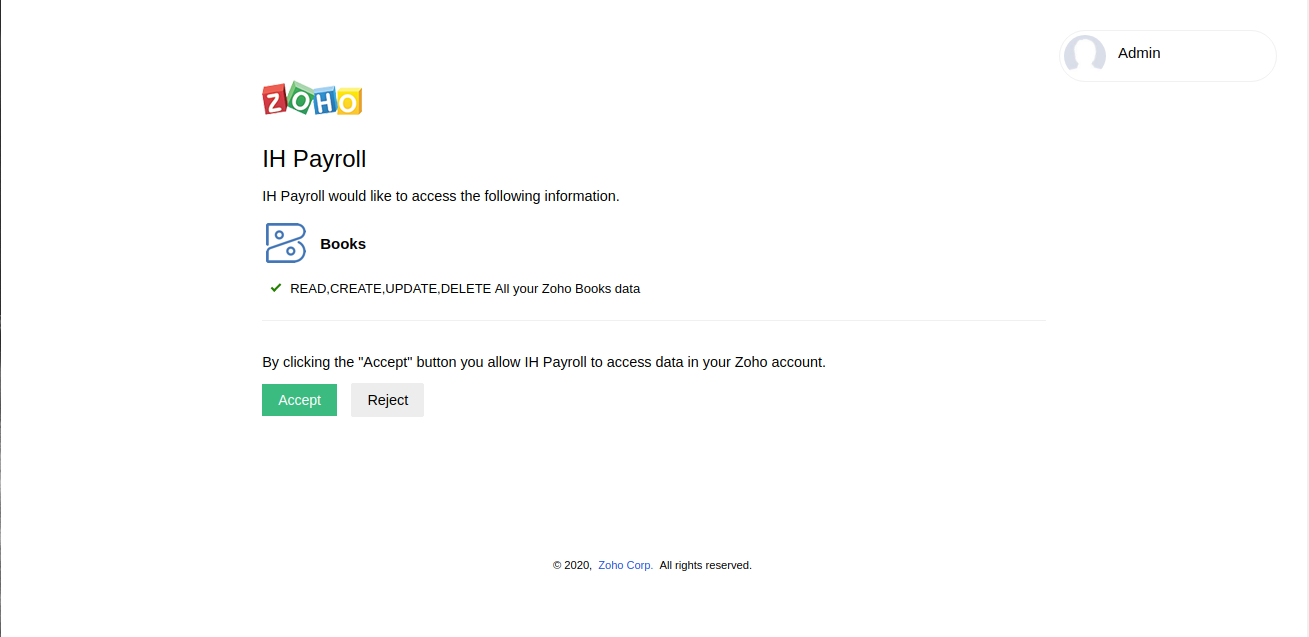Open the Zoho Corp. footer link
Screen dimensions: 1309x637
point(626,565)
